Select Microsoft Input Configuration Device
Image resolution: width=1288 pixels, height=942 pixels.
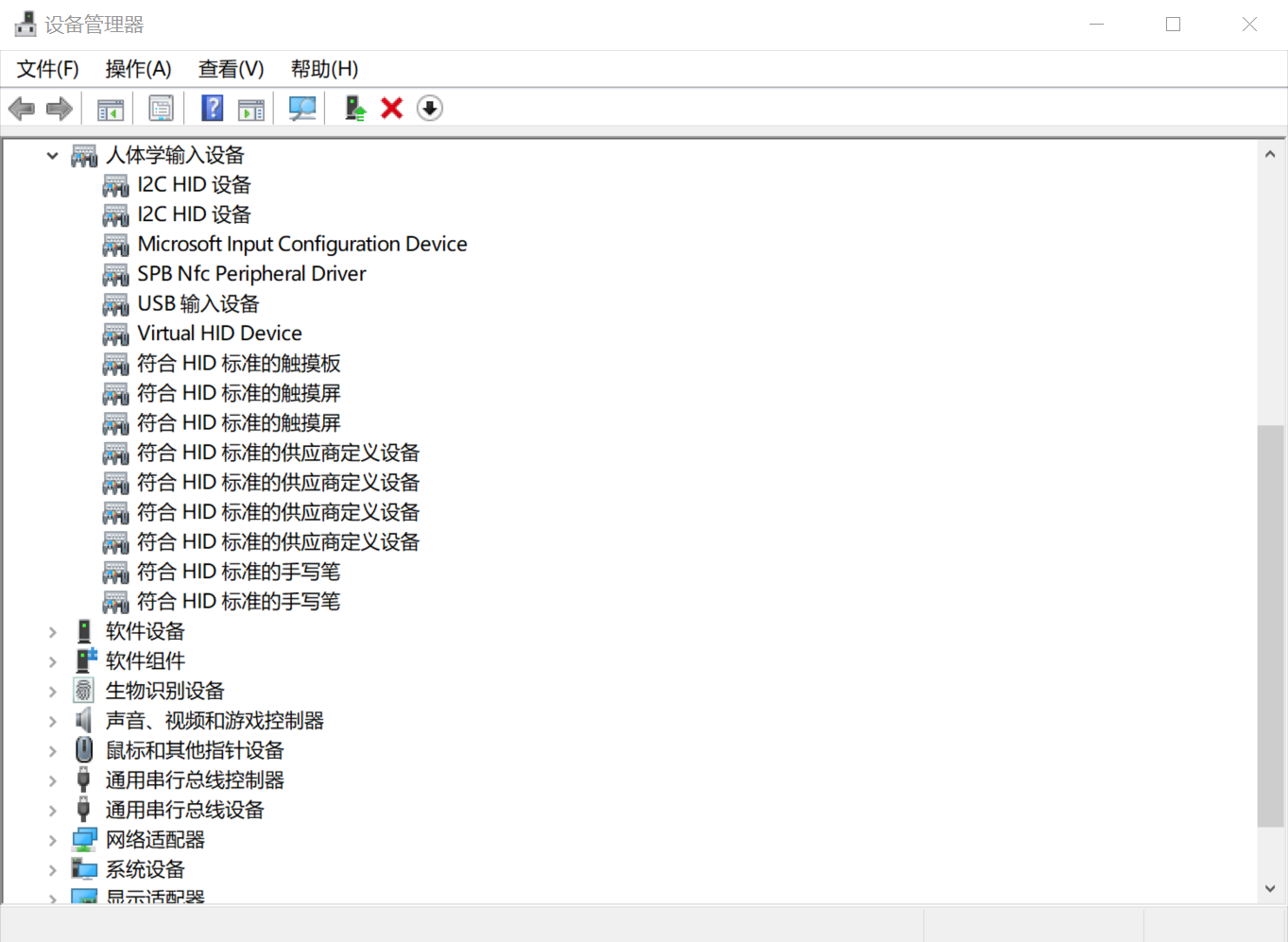click(x=301, y=244)
